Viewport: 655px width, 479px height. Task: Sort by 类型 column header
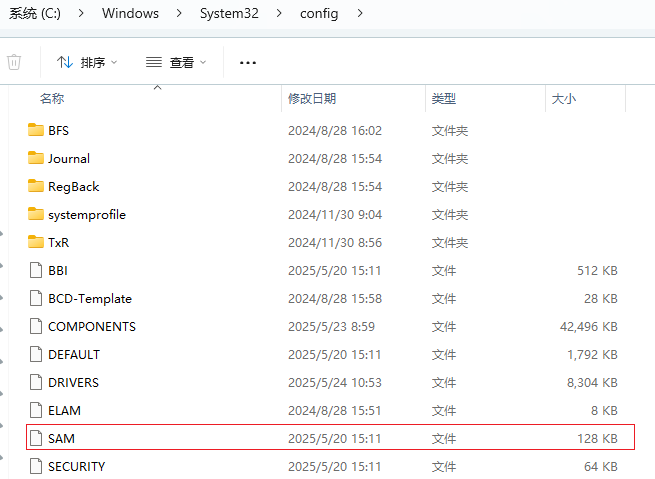coord(444,99)
